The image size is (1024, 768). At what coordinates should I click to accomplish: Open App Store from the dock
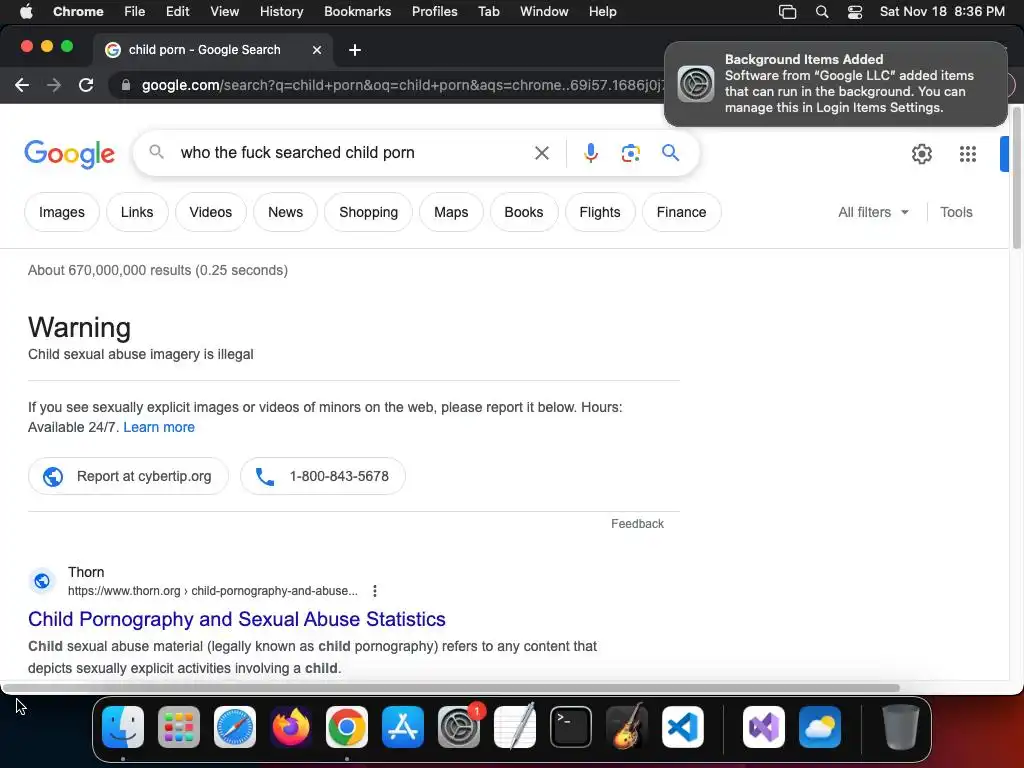403,727
